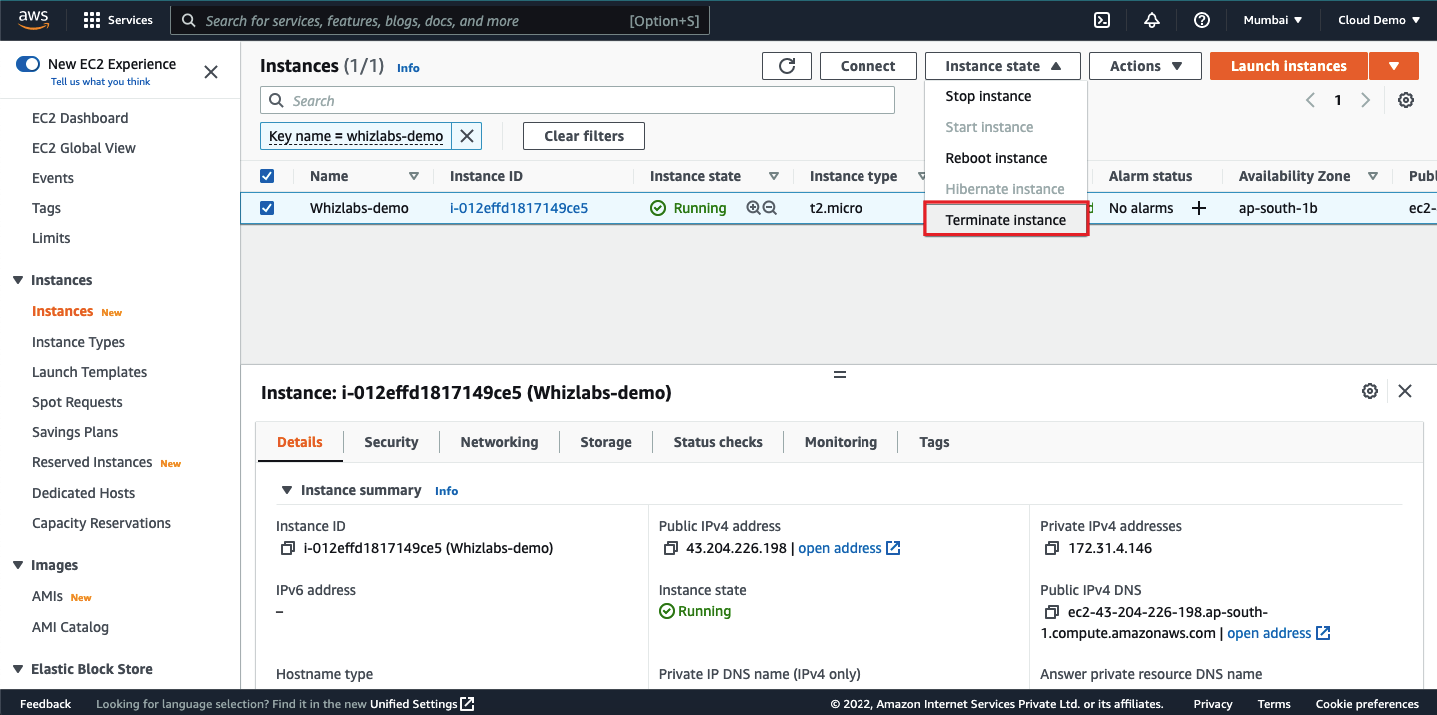The width and height of the screenshot is (1437, 715).
Task: Open the notifications bell
Action: tap(1152, 20)
